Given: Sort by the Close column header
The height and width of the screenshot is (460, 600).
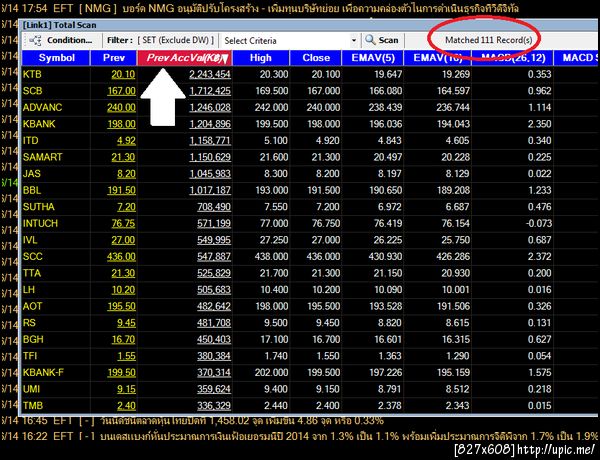Looking at the screenshot, I should tap(316, 58).
